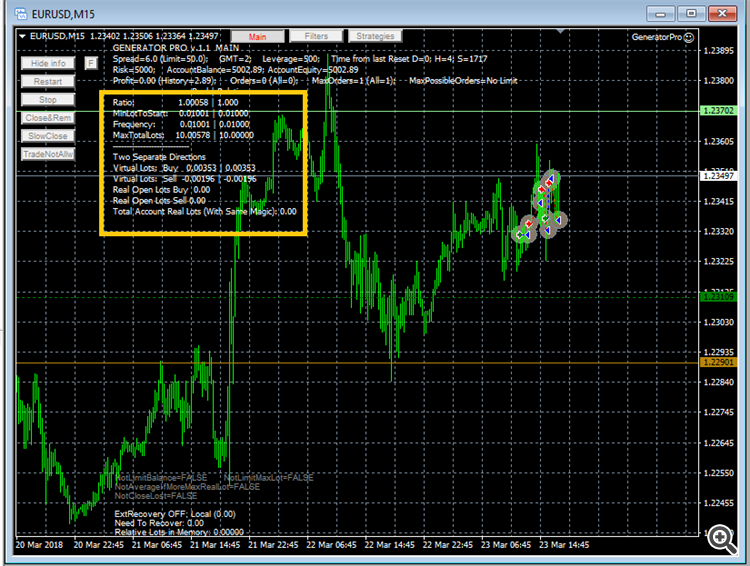Click the Restart button
Viewport: 750px width, 566px height.
click(x=48, y=82)
